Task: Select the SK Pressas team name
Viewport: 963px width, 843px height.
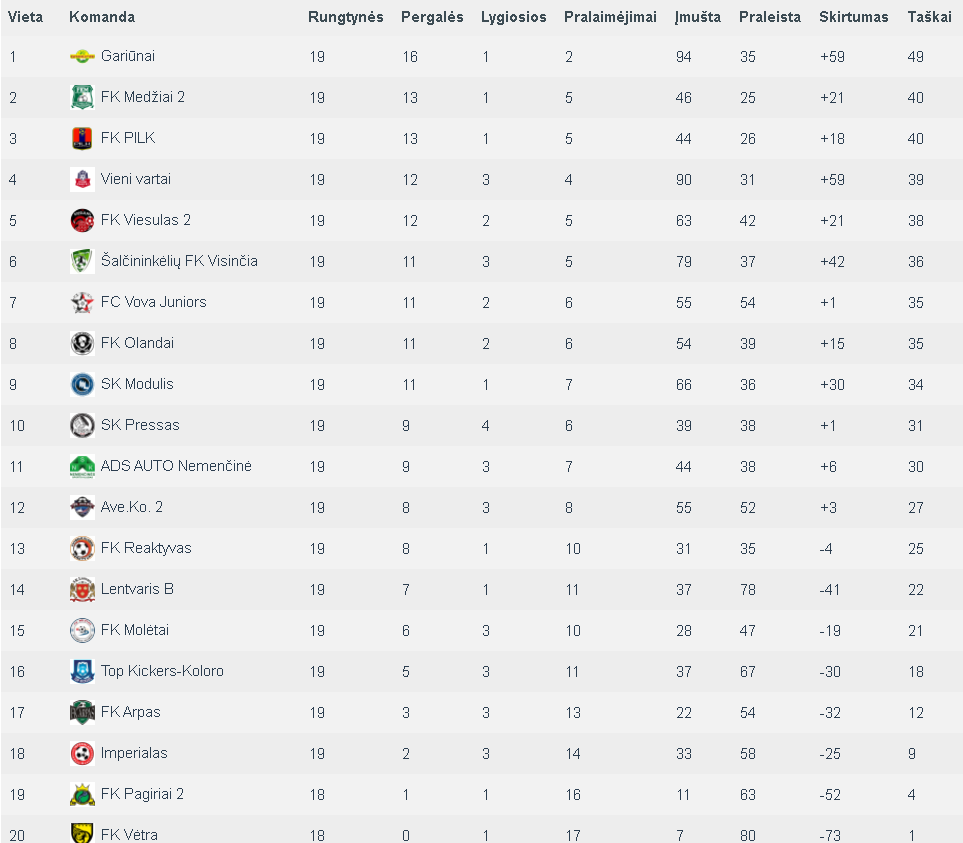Action: click(x=140, y=425)
